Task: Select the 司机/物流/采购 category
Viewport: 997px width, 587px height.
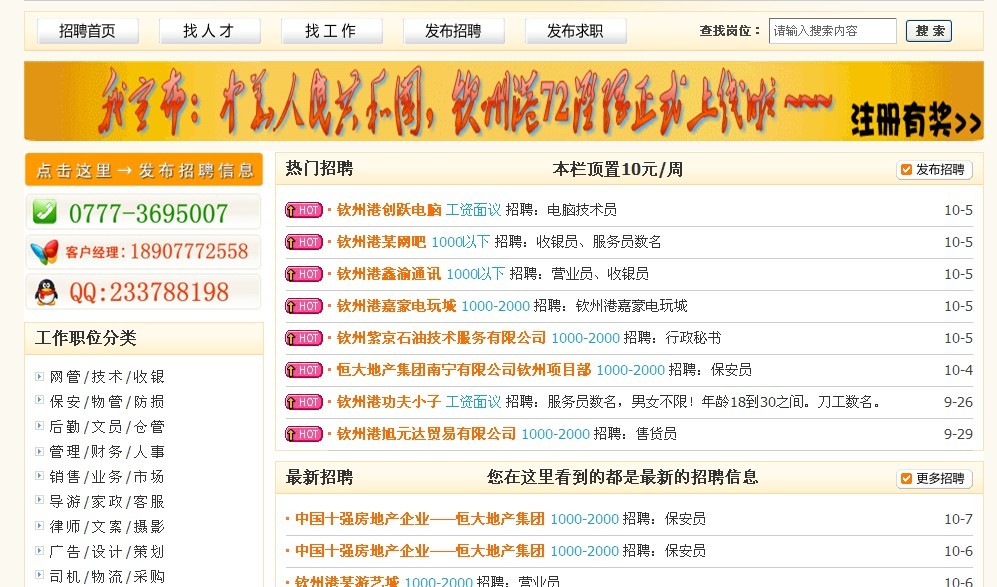Action: [x=107, y=576]
